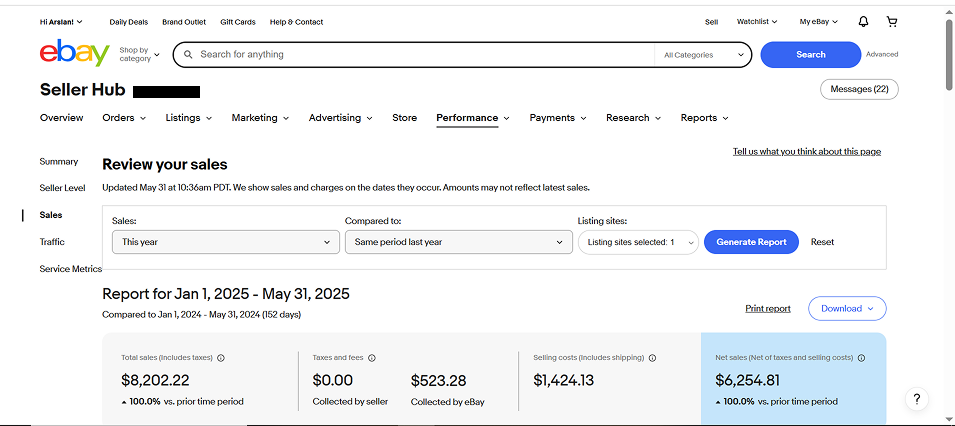Select Sales in the left sidebar
Image resolution: width=955 pixels, height=426 pixels.
(x=51, y=215)
